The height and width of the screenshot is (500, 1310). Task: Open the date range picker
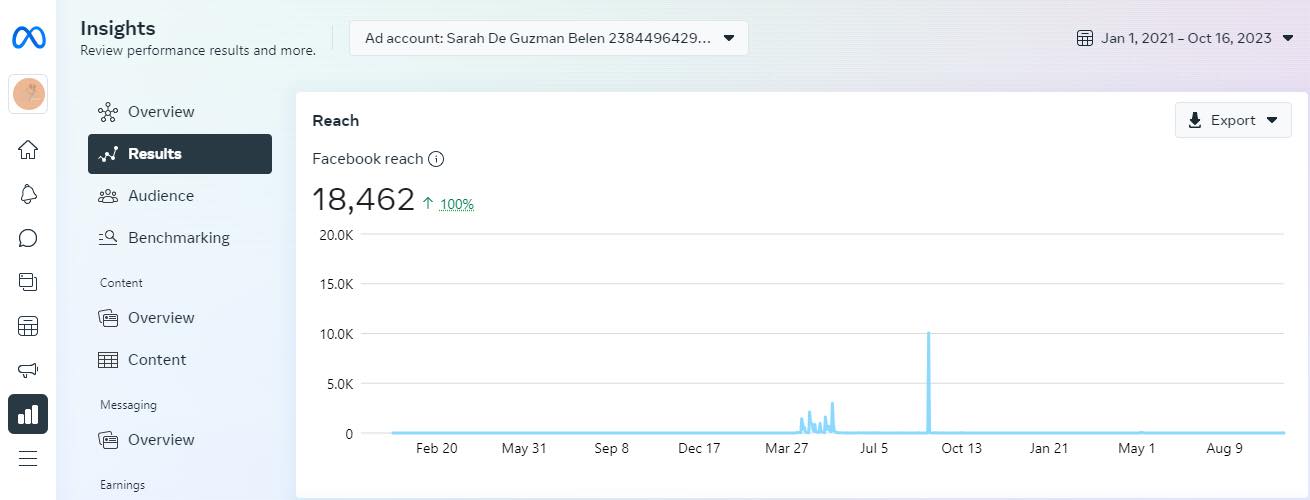click(x=1185, y=38)
